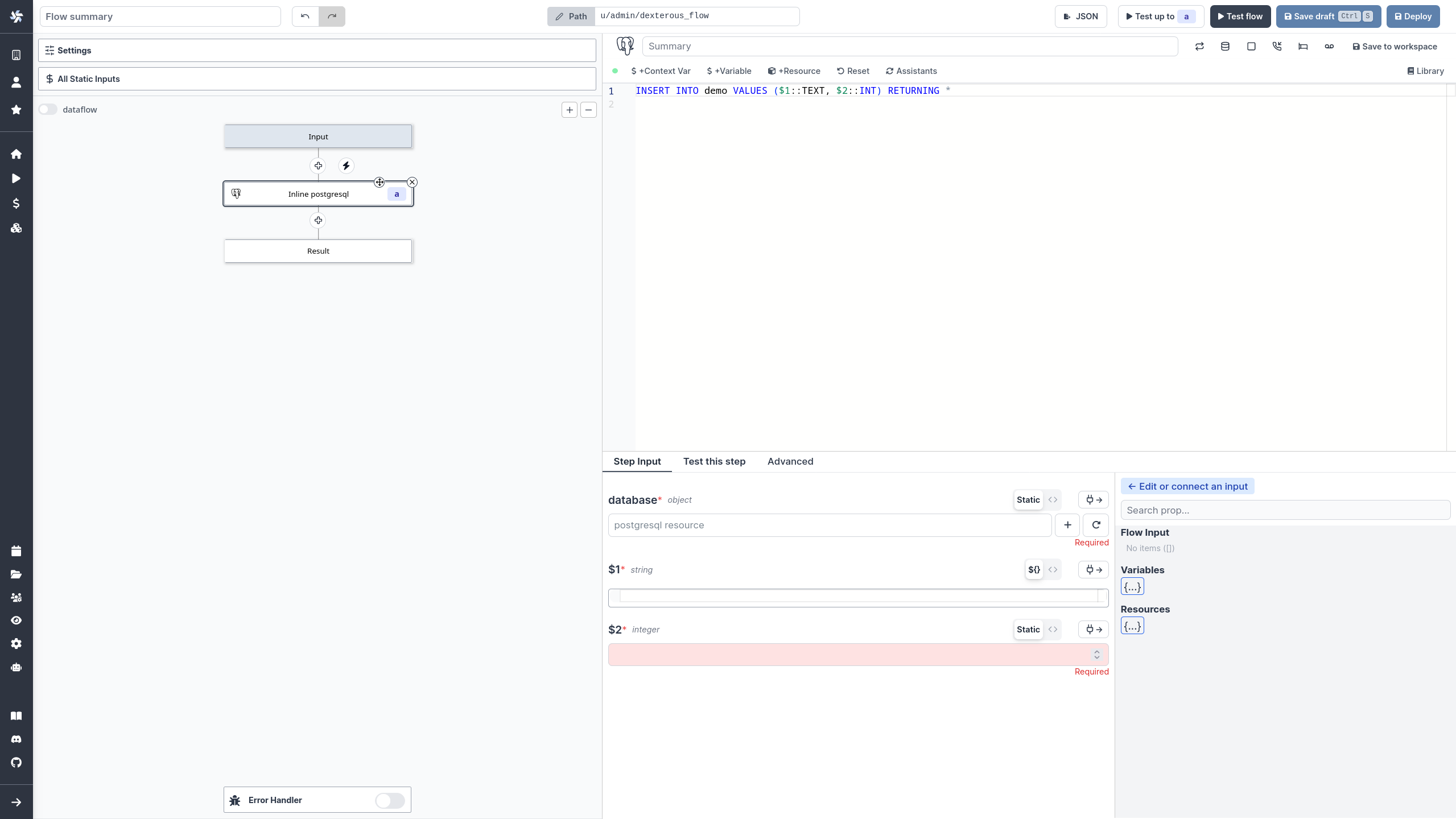Click the Flow summary input field
The image size is (1456, 819).
[160, 16]
